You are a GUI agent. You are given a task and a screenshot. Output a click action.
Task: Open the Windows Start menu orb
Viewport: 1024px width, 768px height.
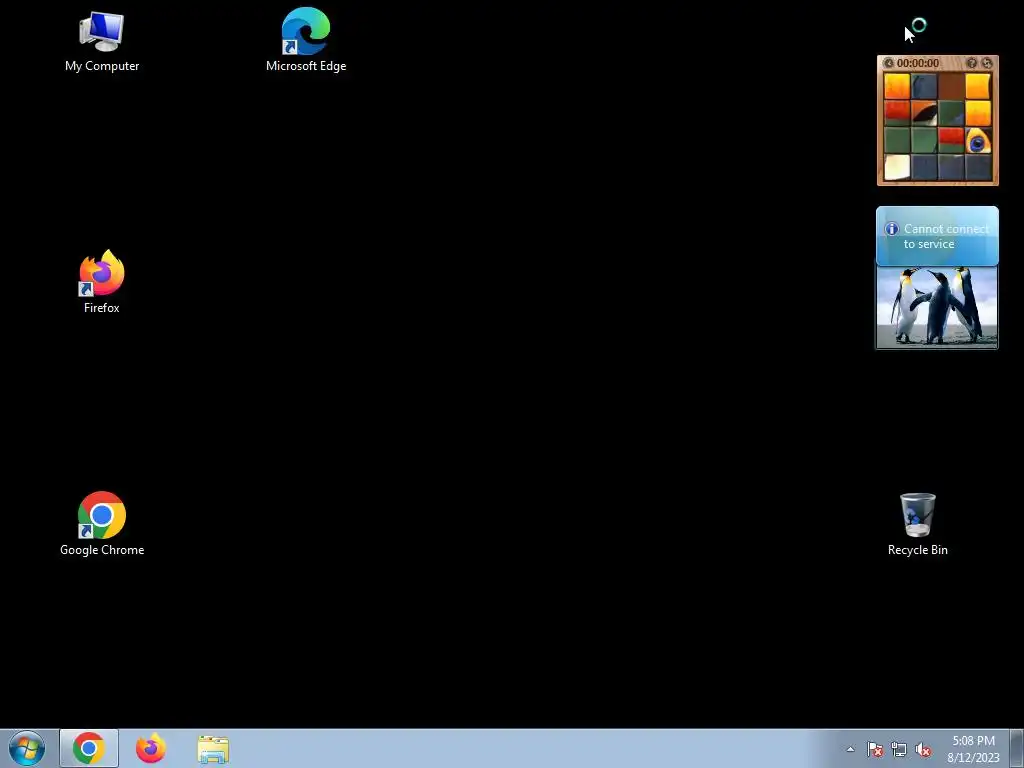pos(27,748)
